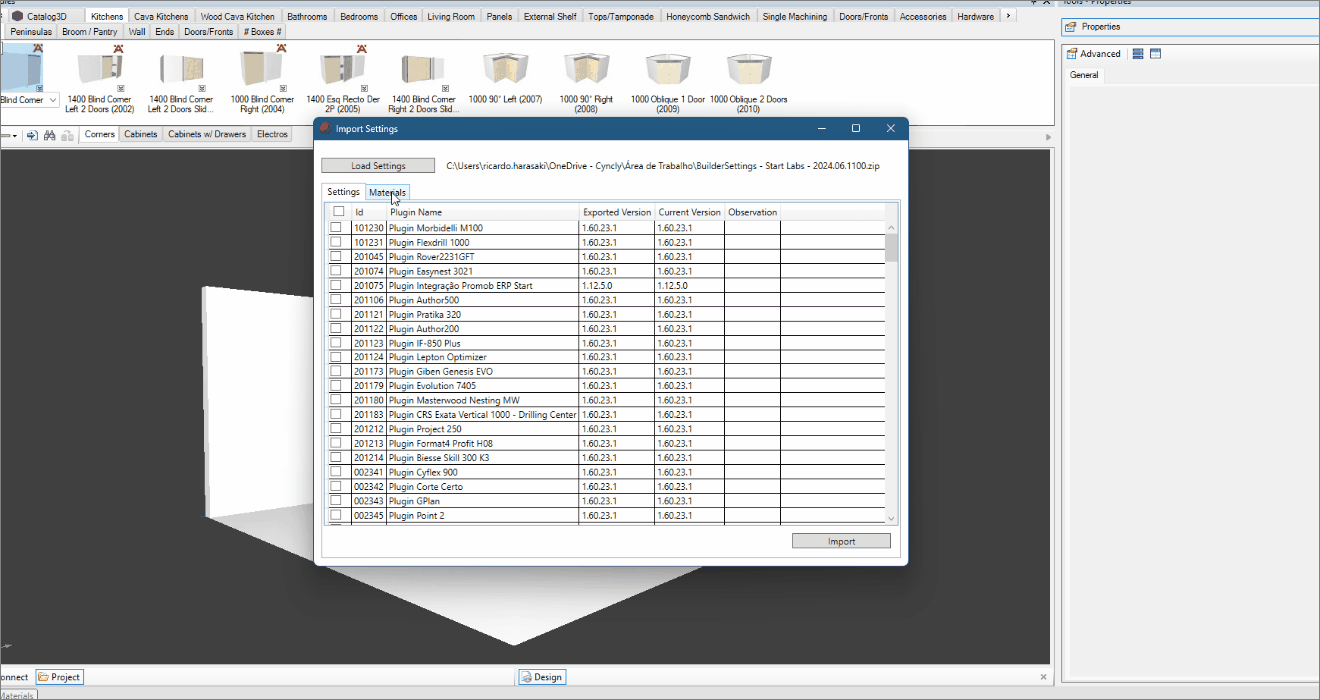This screenshot has height=700, width=1320.
Task: Select the 1400 Esq Recto Der 2P (2005) thumbnail
Action: click(x=343, y=68)
